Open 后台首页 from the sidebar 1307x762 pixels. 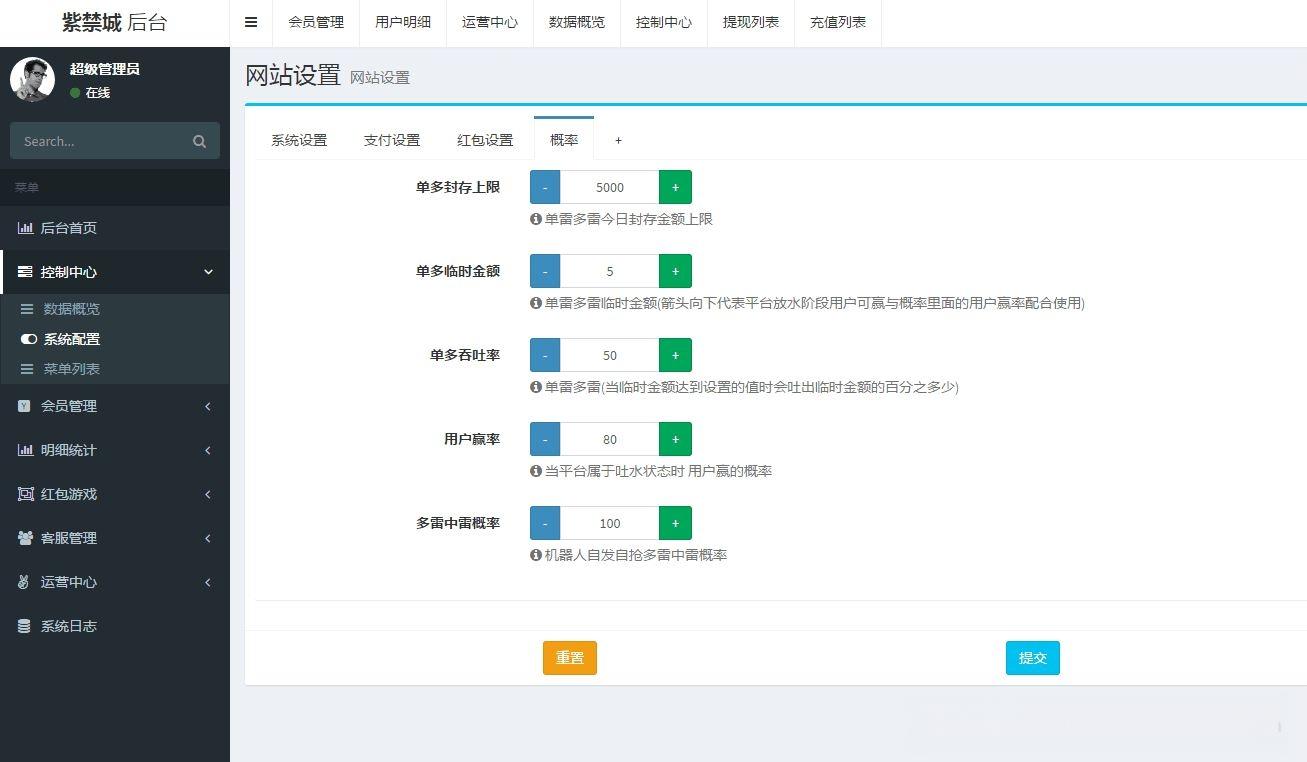pyautogui.click(x=68, y=228)
